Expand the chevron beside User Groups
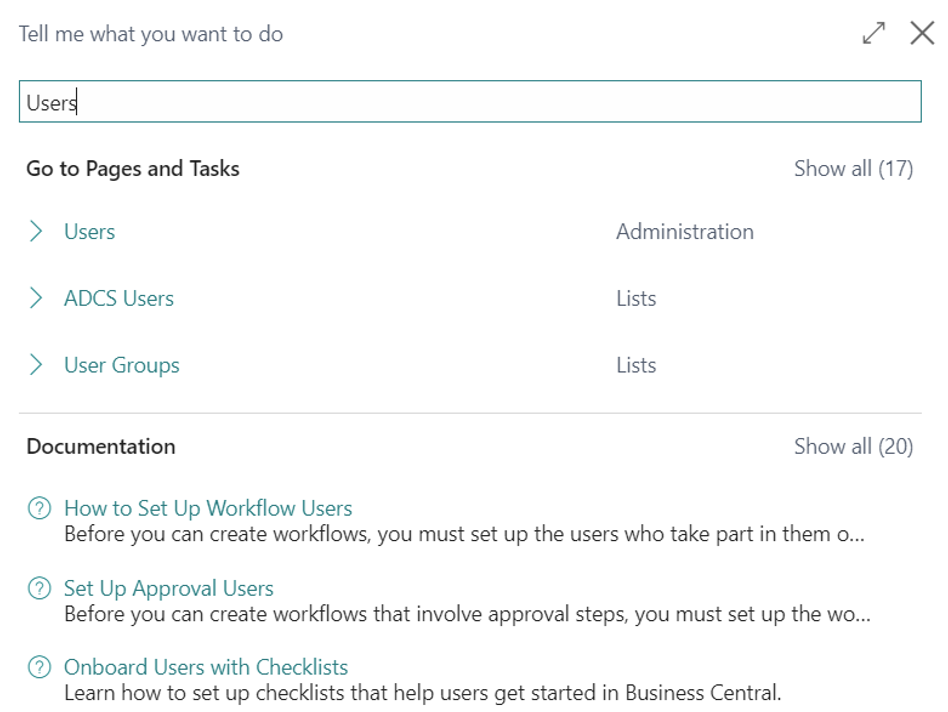 click(x=37, y=366)
